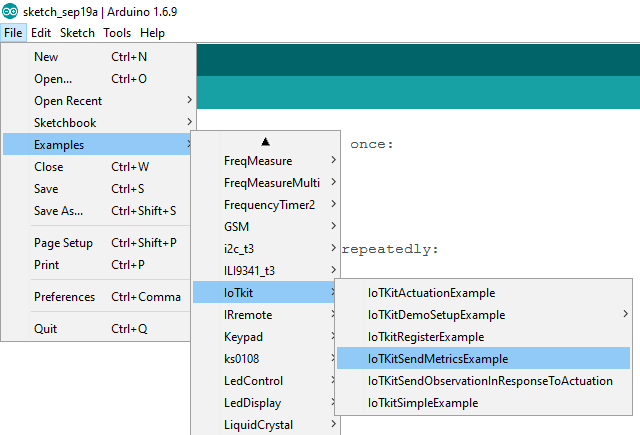This screenshot has height=435, width=640.
Task: Open the Tools menu
Action: [117, 33]
